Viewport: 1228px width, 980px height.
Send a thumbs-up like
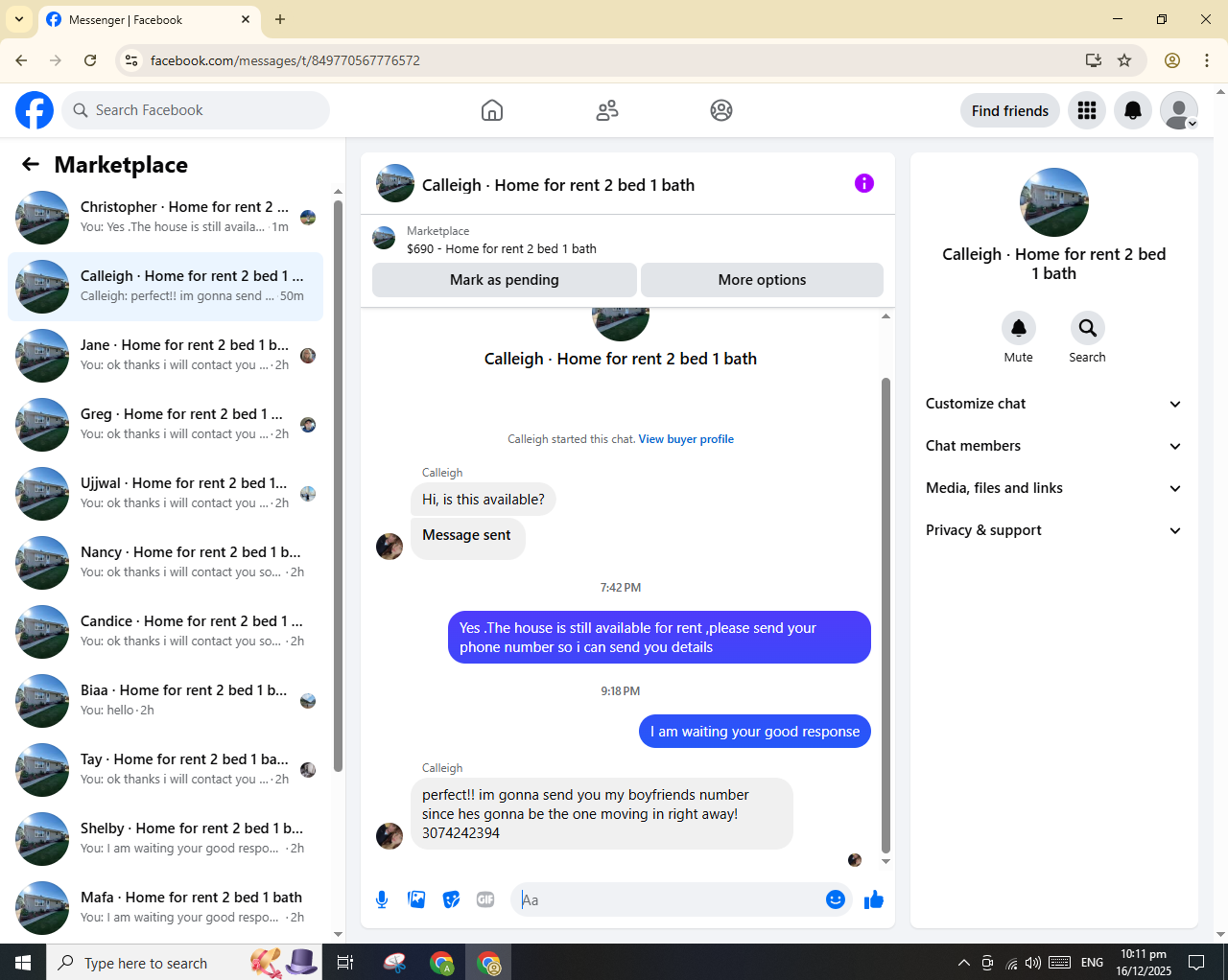click(x=874, y=899)
